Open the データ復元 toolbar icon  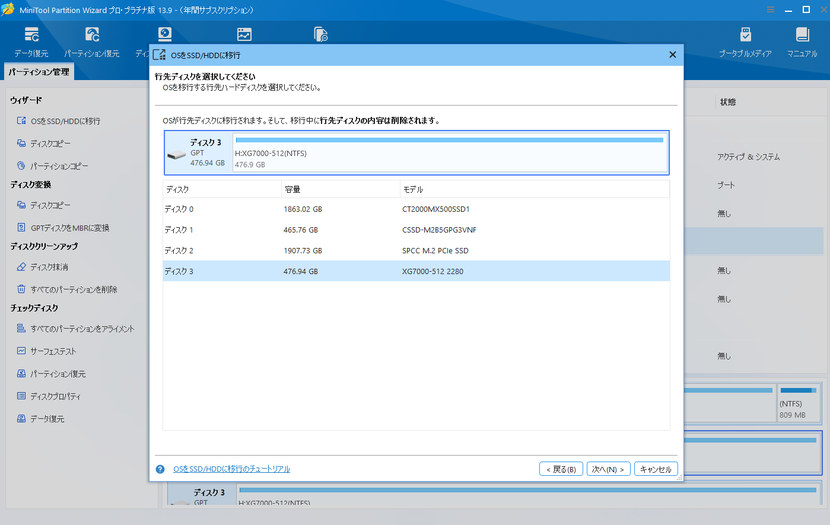(x=31, y=42)
